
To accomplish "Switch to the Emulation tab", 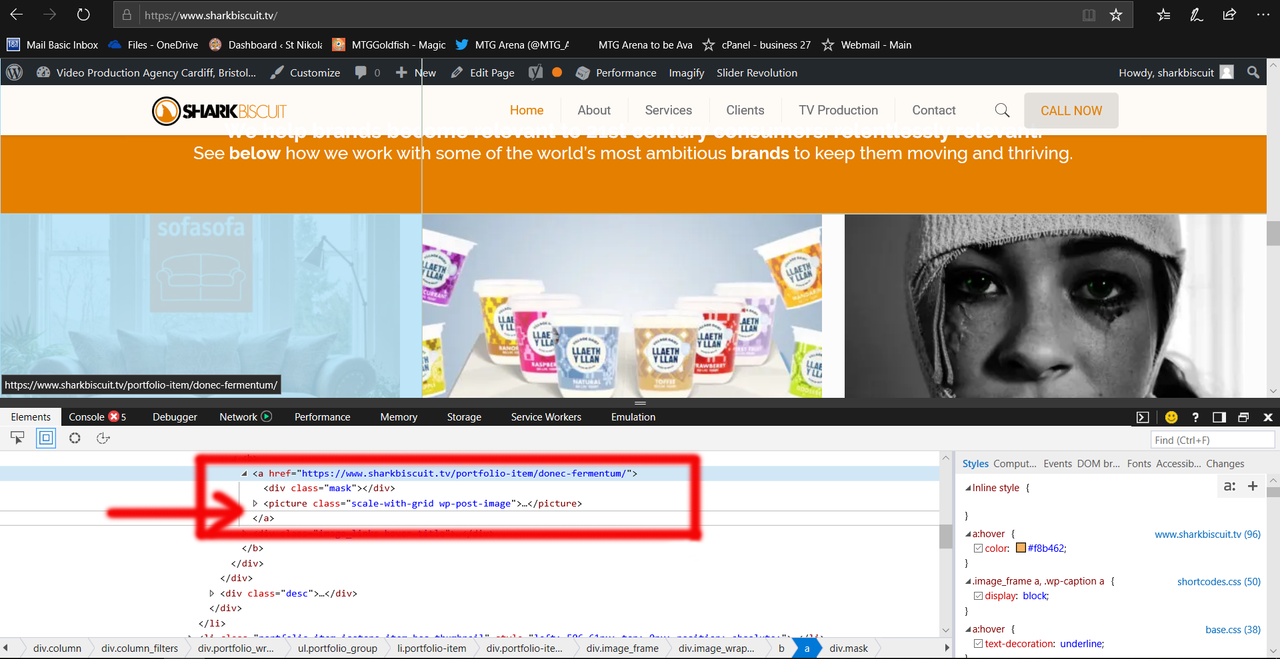I will (633, 417).
